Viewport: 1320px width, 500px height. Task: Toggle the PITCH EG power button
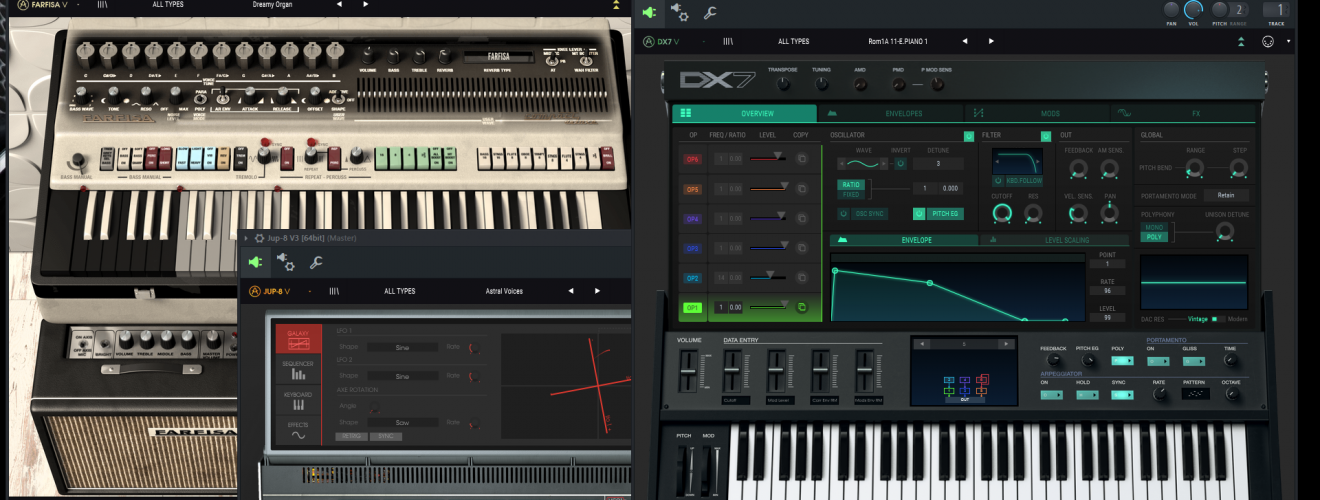pos(920,213)
